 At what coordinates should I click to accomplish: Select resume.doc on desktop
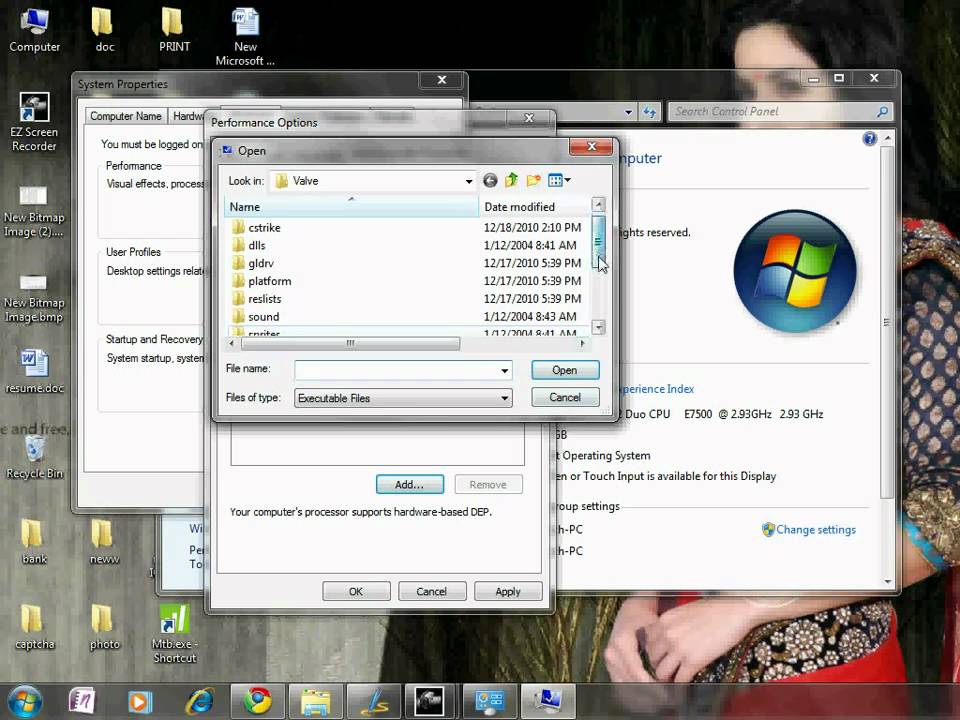point(34,371)
